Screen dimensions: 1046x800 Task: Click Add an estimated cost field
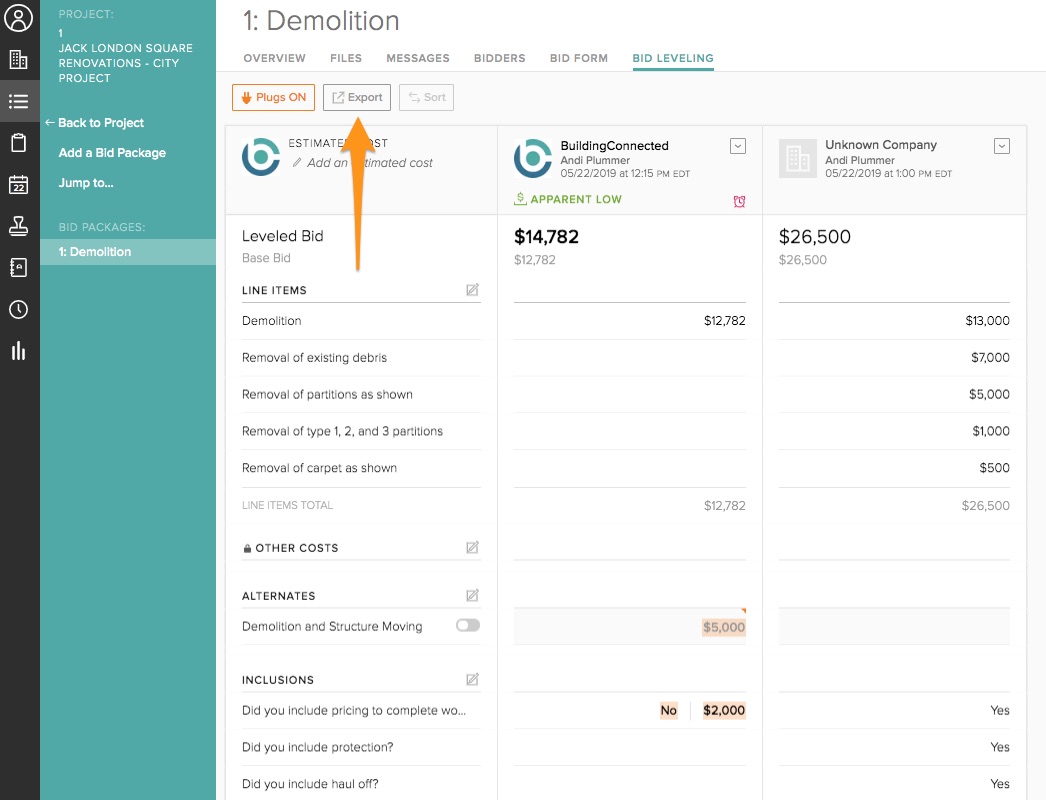[x=369, y=163]
